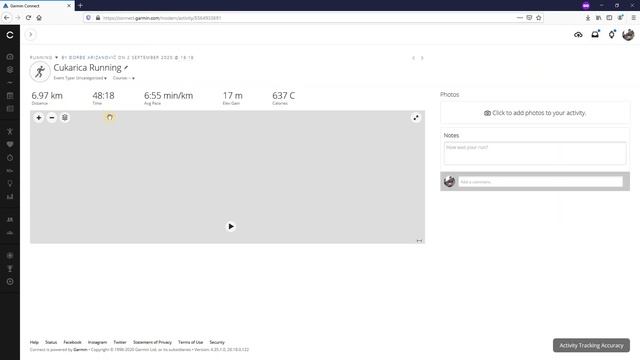640x360 pixels.
Task: Open the trophy icon in sidebar
Action: [10, 269]
